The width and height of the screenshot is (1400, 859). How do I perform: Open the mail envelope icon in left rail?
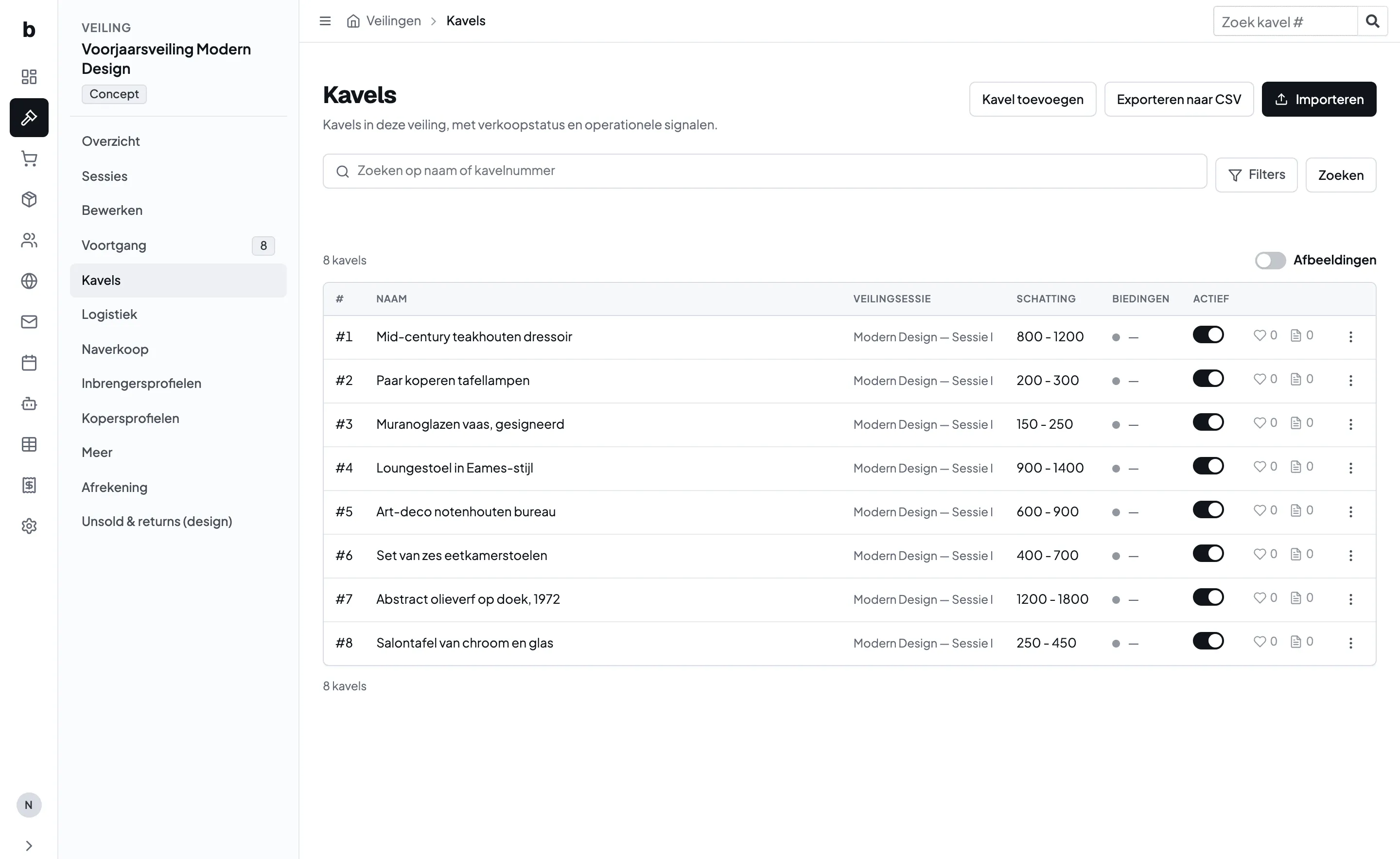click(x=29, y=322)
